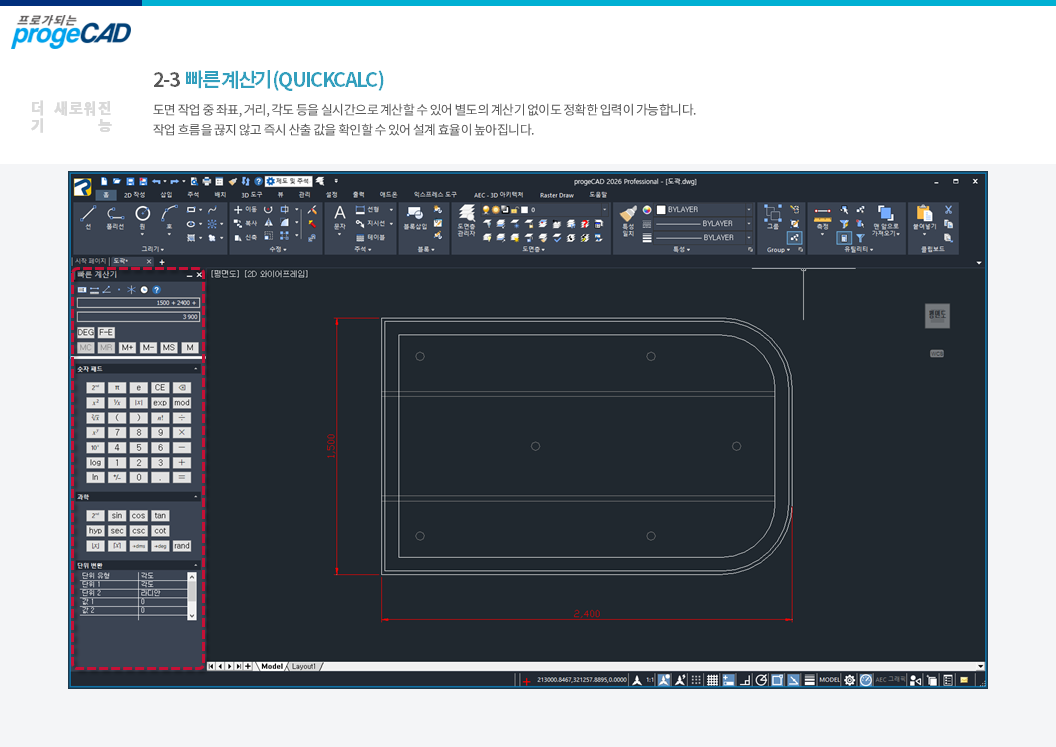Click the Match Properties (특성 일치) brush
Image resolution: width=1056 pixels, height=747 pixels.
(x=628, y=220)
